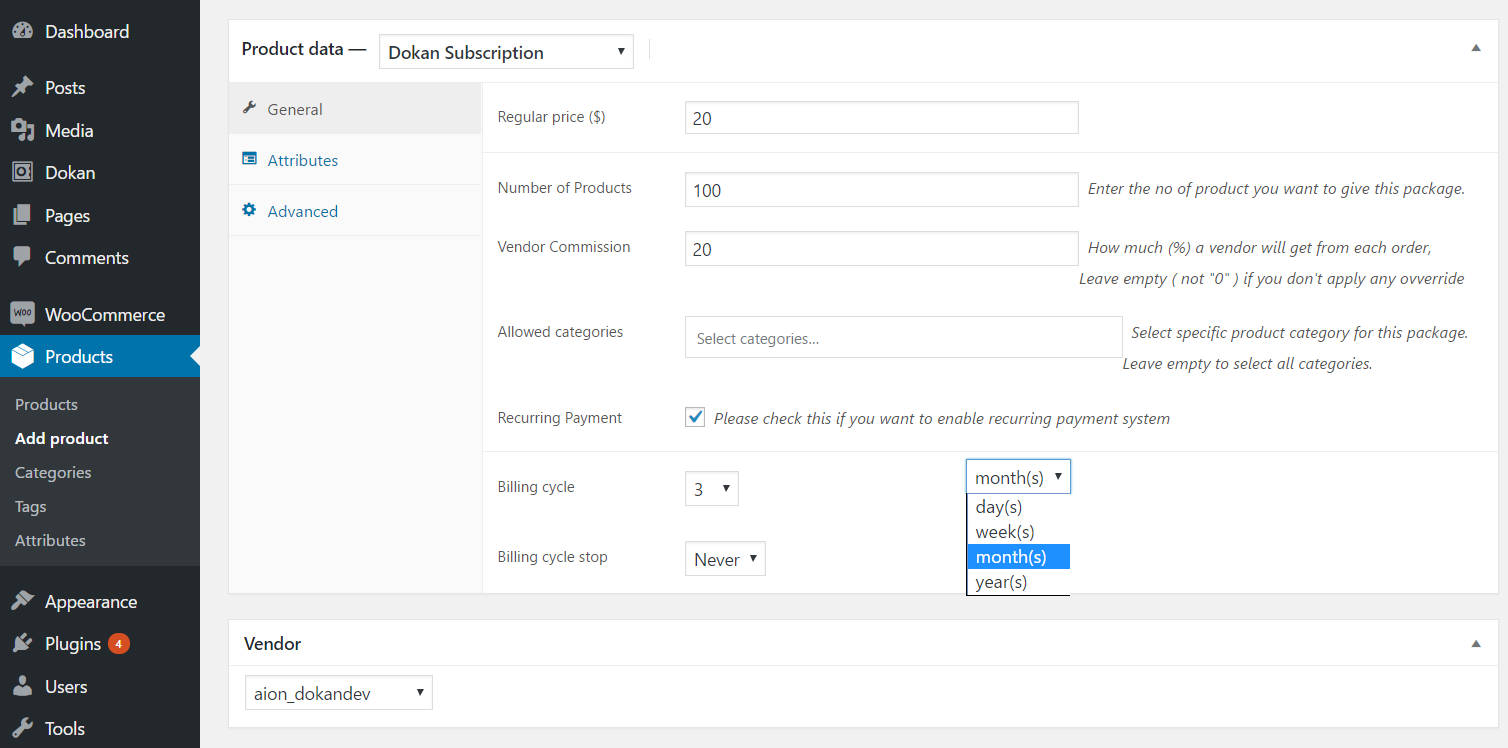Open the WooCommerce menu item
Screen dimensions: 1508x748
coord(100,314)
